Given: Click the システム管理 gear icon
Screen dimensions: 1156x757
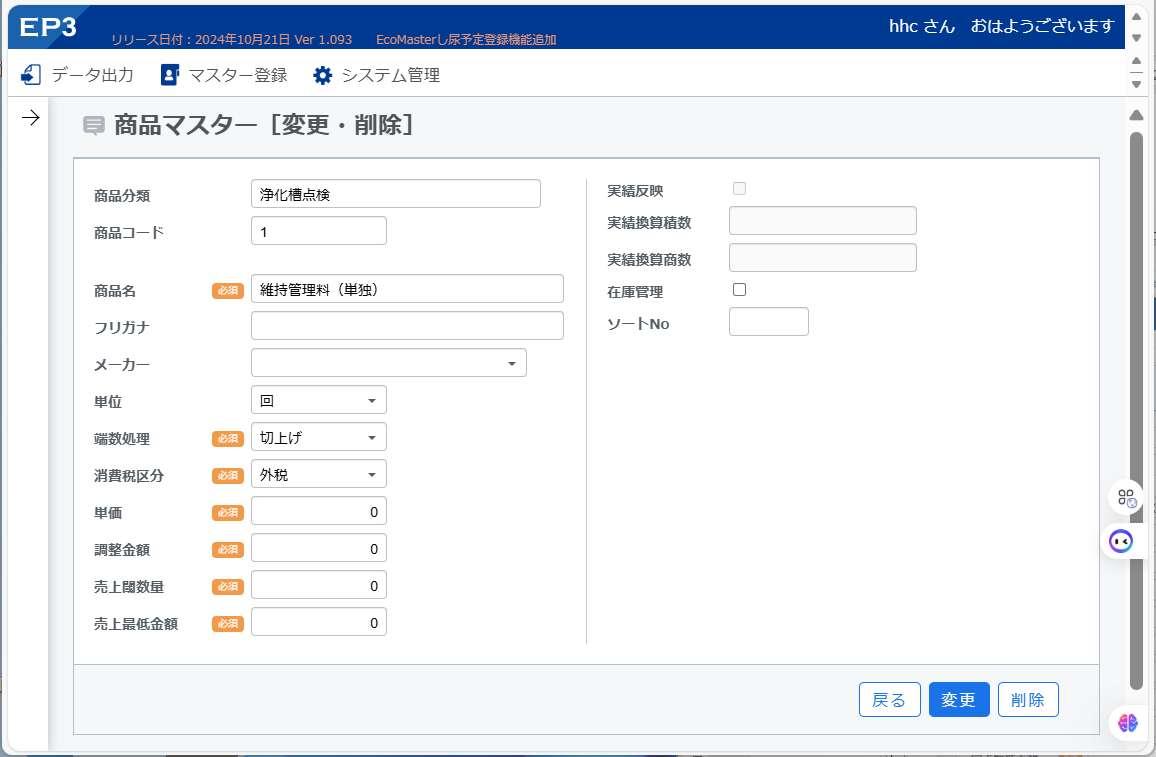Looking at the screenshot, I should pos(322,75).
